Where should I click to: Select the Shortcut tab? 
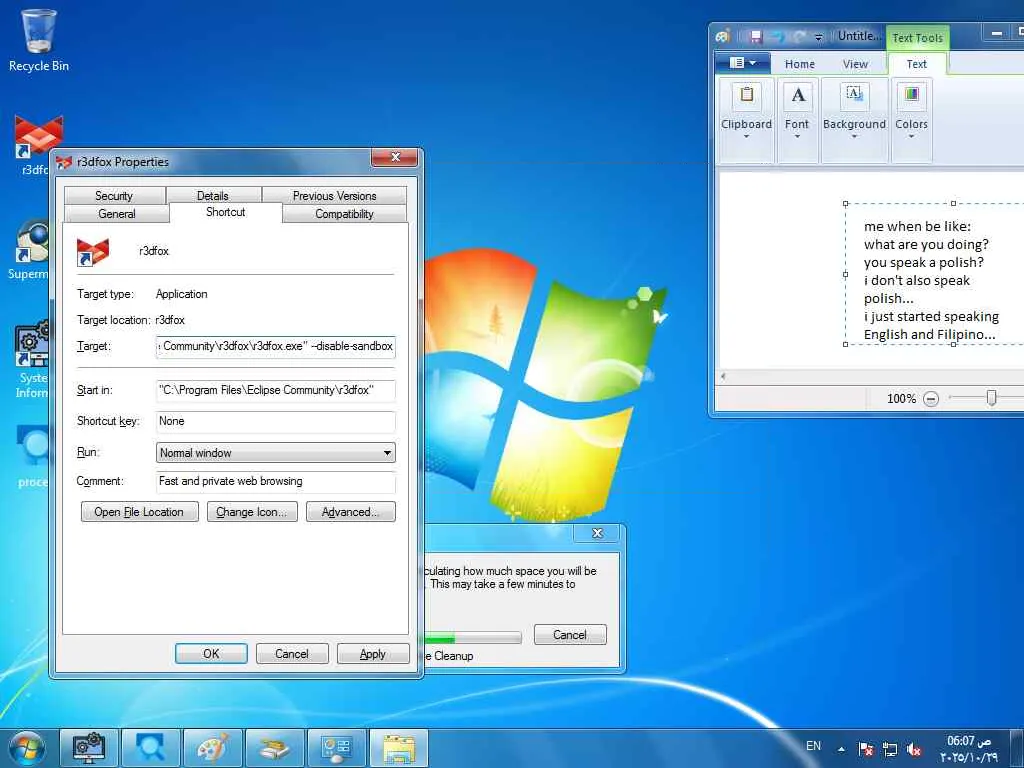point(225,212)
